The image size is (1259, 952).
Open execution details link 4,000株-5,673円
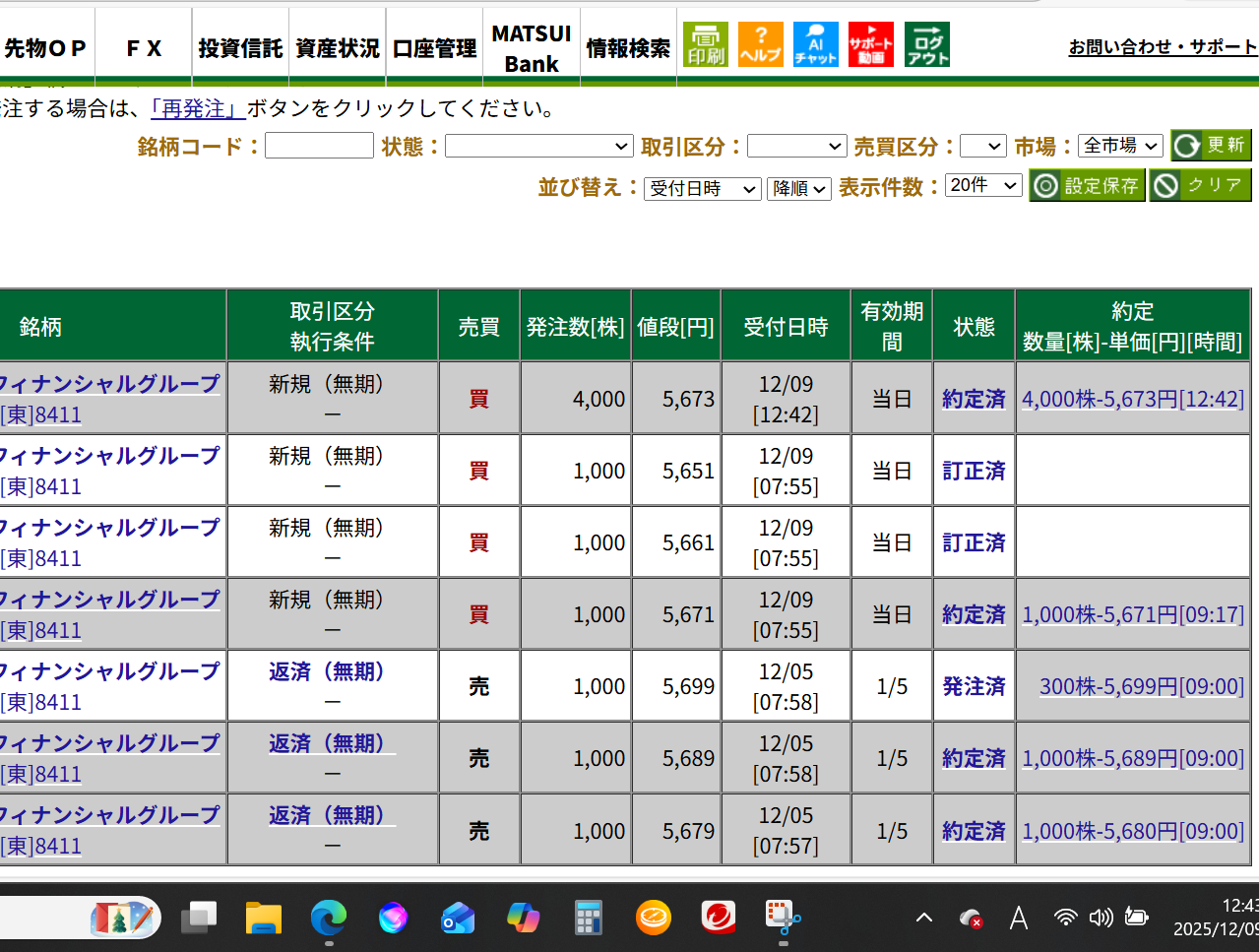(x=1132, y=398)
